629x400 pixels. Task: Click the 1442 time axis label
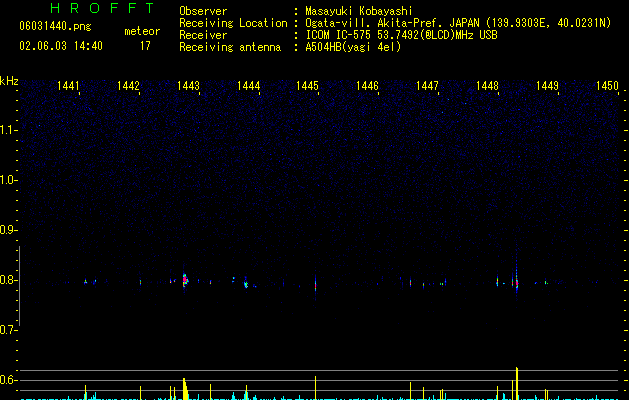(x=128, y=85)
